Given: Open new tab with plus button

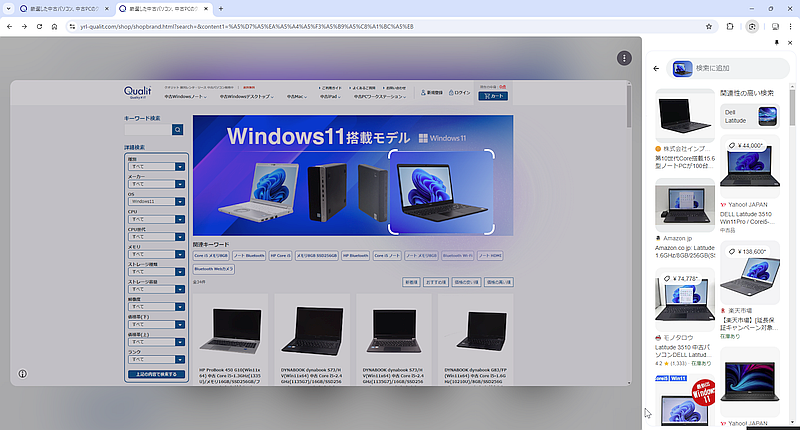Looking at the screenshot, I should point(221,9).
